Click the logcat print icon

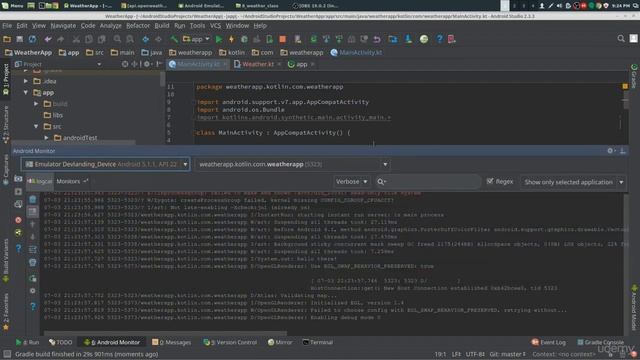tap(33, 262)
